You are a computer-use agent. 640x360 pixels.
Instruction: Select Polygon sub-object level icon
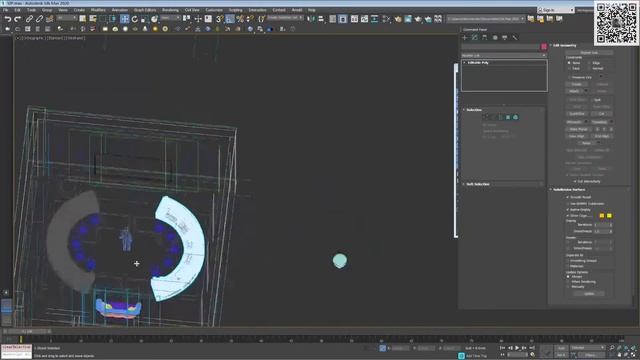point(508,118)
